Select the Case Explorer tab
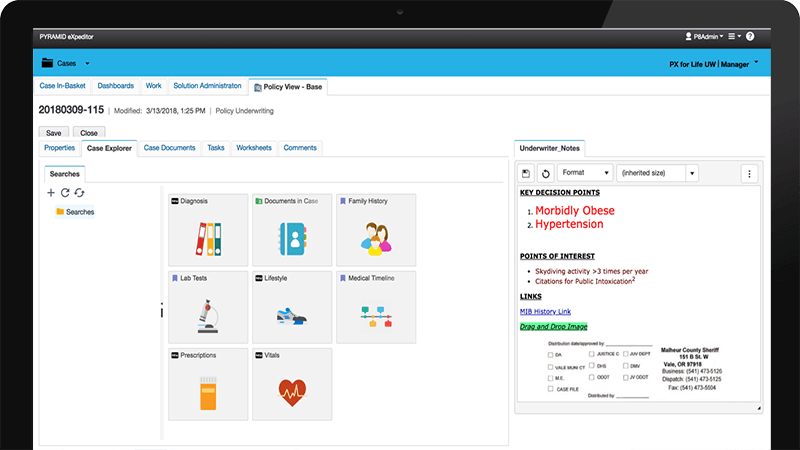This screenshot has height=450, width=800. (x=109, y=148)
